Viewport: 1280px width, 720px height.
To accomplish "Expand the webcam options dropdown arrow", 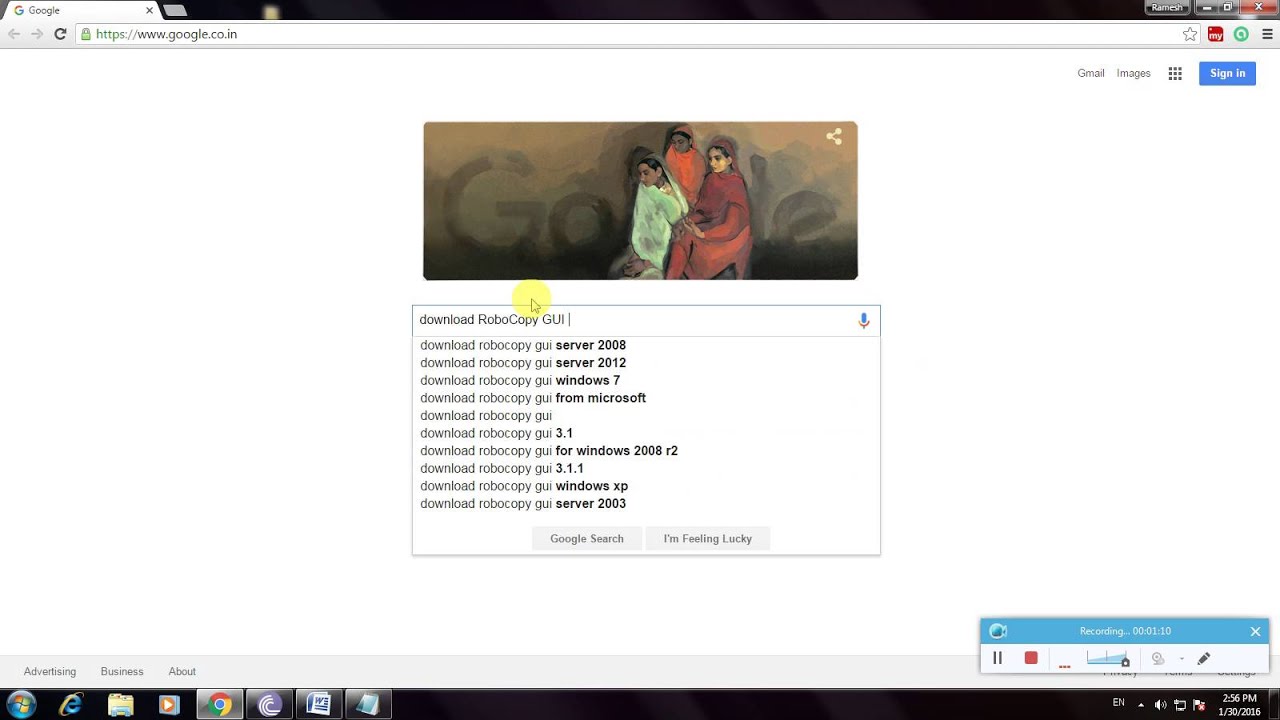I will tap(1182, 659).
